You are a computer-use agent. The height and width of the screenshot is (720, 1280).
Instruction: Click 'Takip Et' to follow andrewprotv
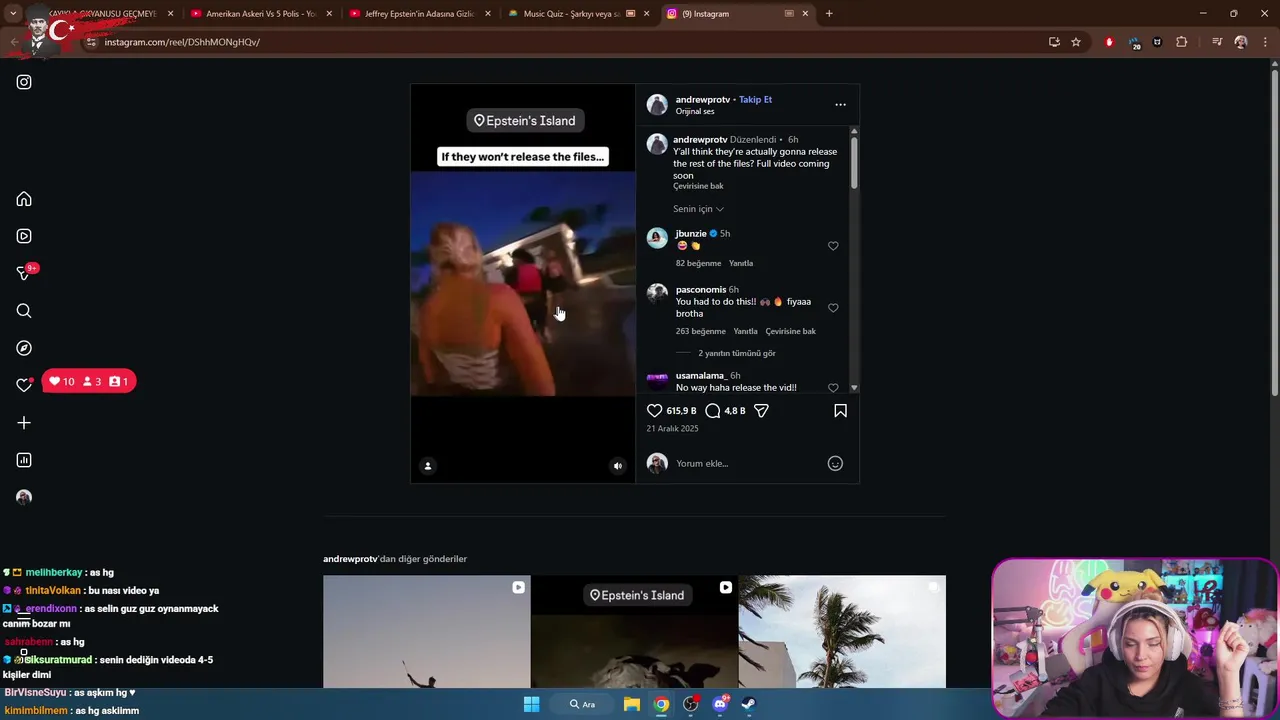(755, 100)
